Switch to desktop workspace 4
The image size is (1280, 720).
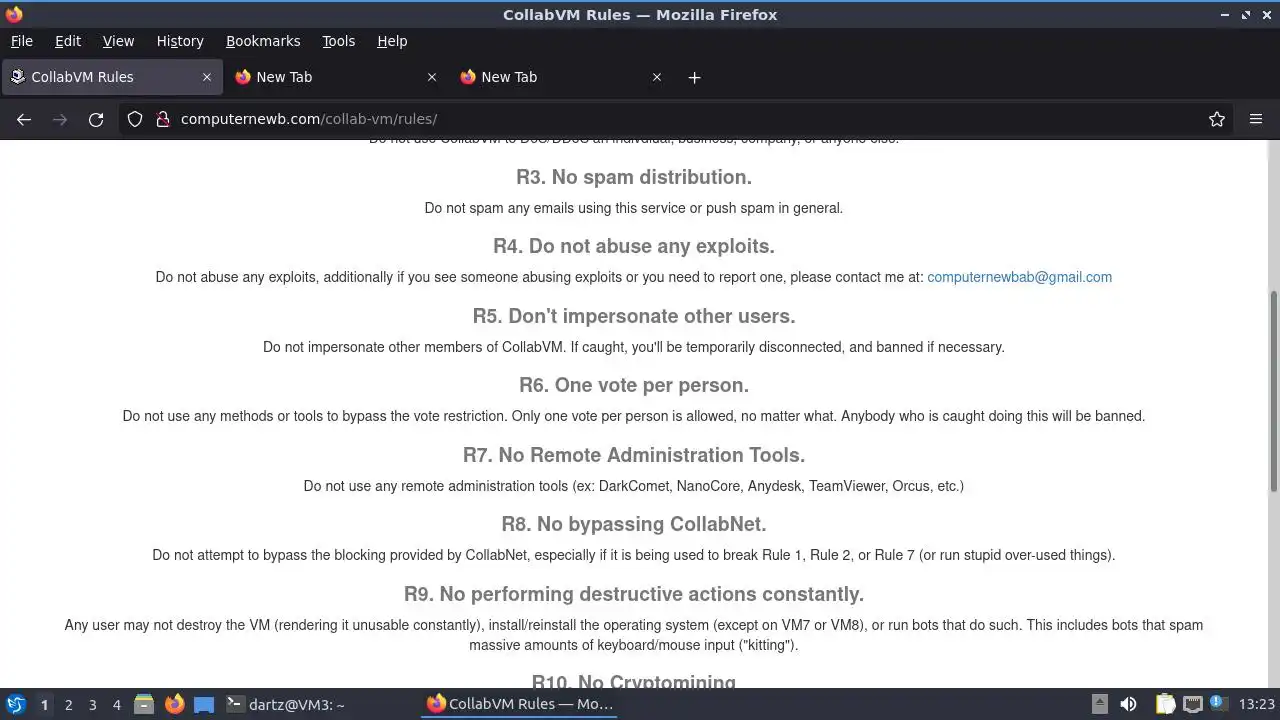[x=116, y=705]
